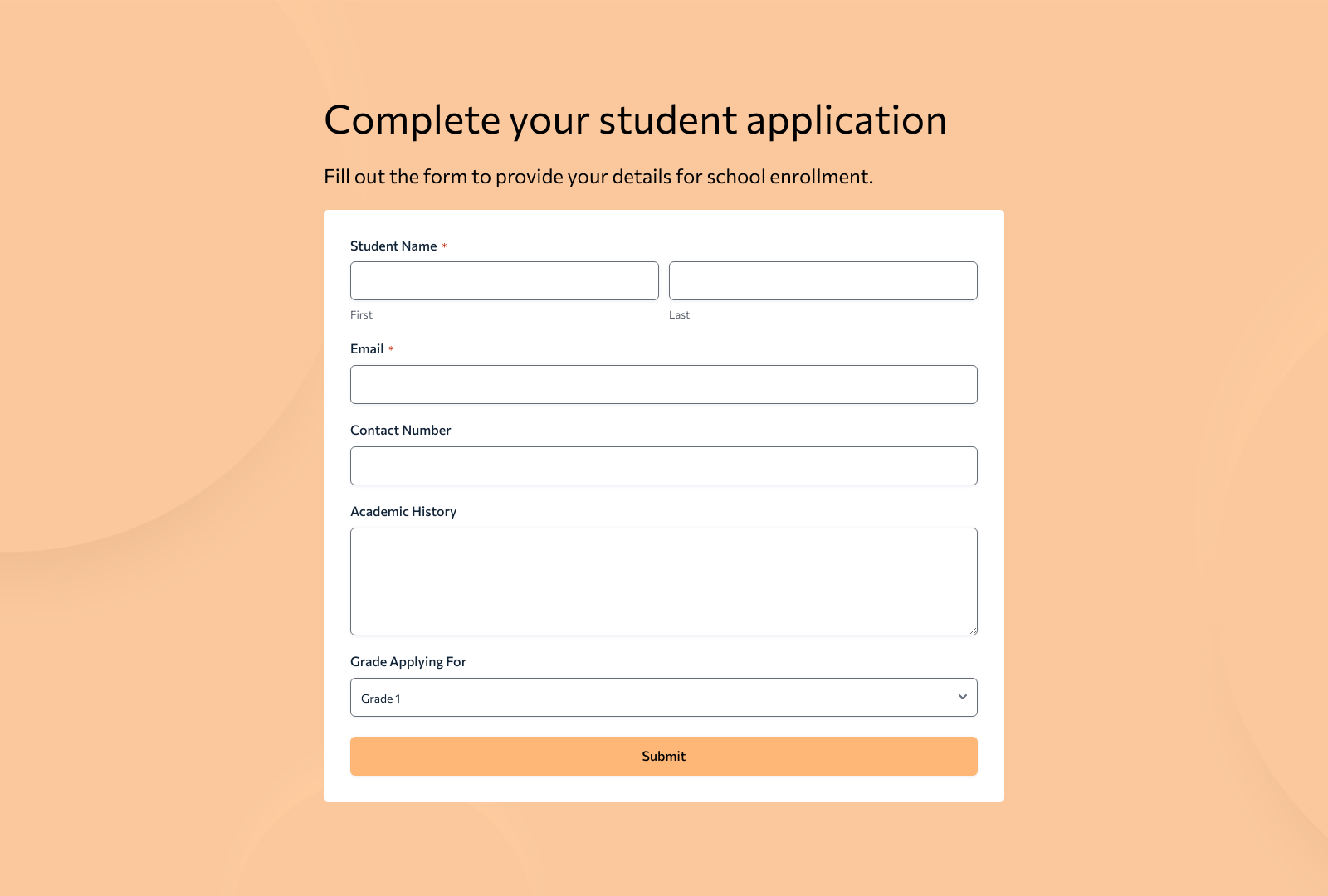The width and height of the screenshot is (1328, 896).
Task: Click inside the Email field
Action: pos(663,384)
